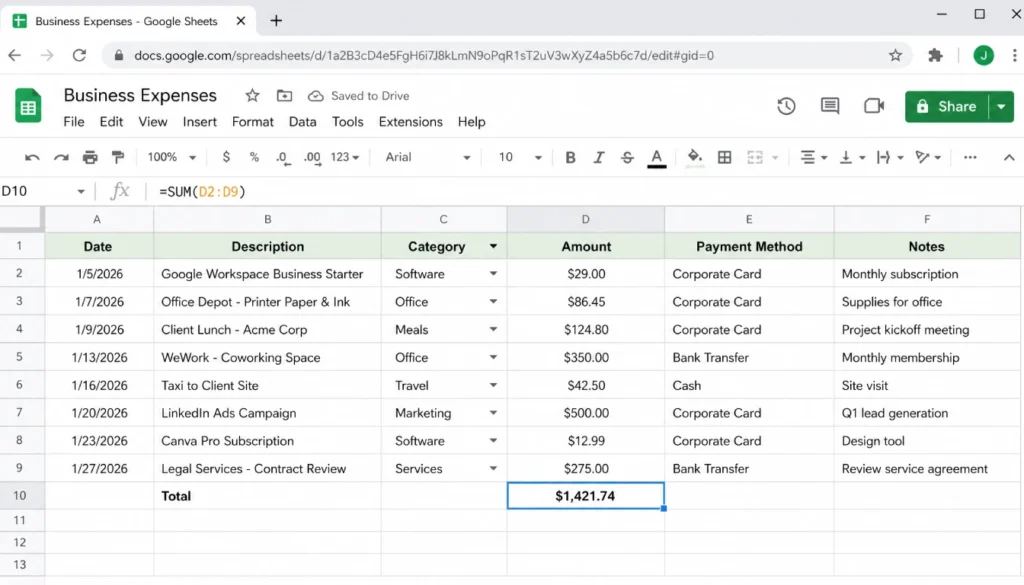The image size is (1024, 585).
Task: Click the Saved to Drive status
Action: click(x=359, y=96)
